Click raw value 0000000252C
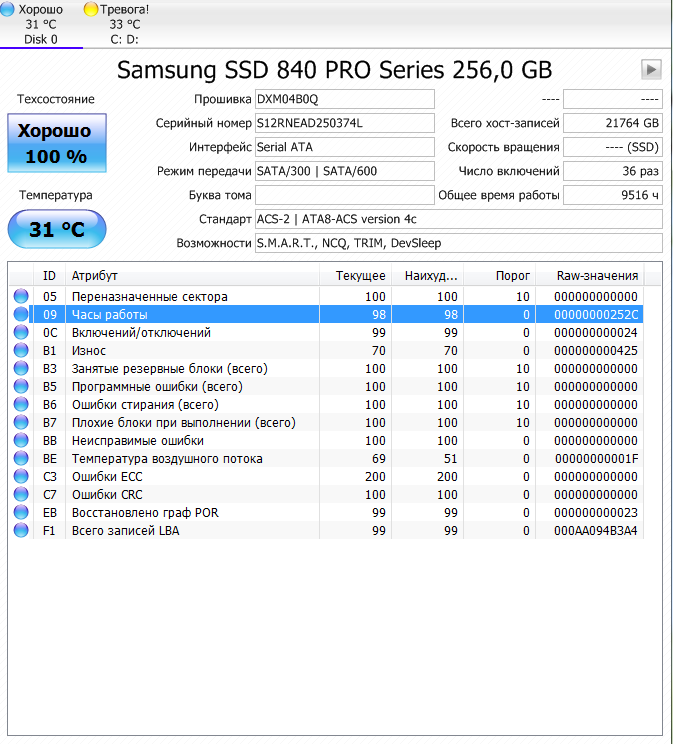The image size is (673, 744). pos(596,315)
